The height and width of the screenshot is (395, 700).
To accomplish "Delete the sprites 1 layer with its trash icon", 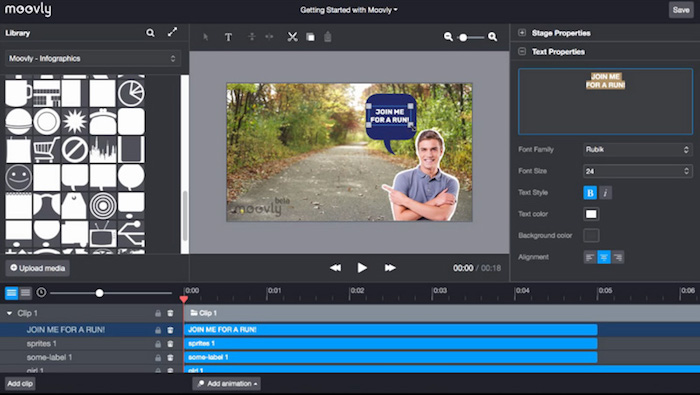I will pos(170,344).
